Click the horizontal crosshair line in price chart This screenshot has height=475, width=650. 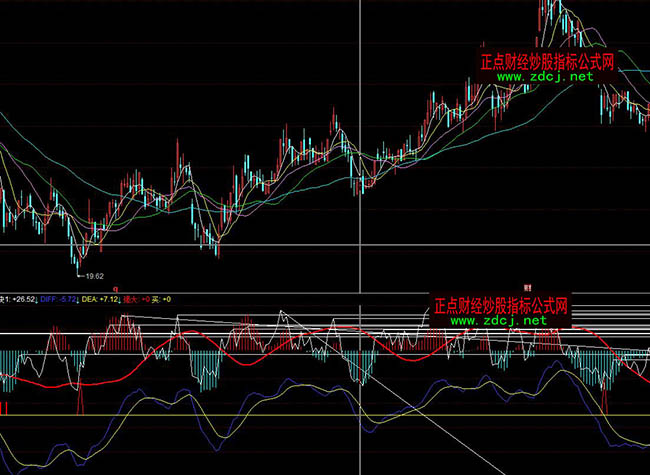point(200,244)
